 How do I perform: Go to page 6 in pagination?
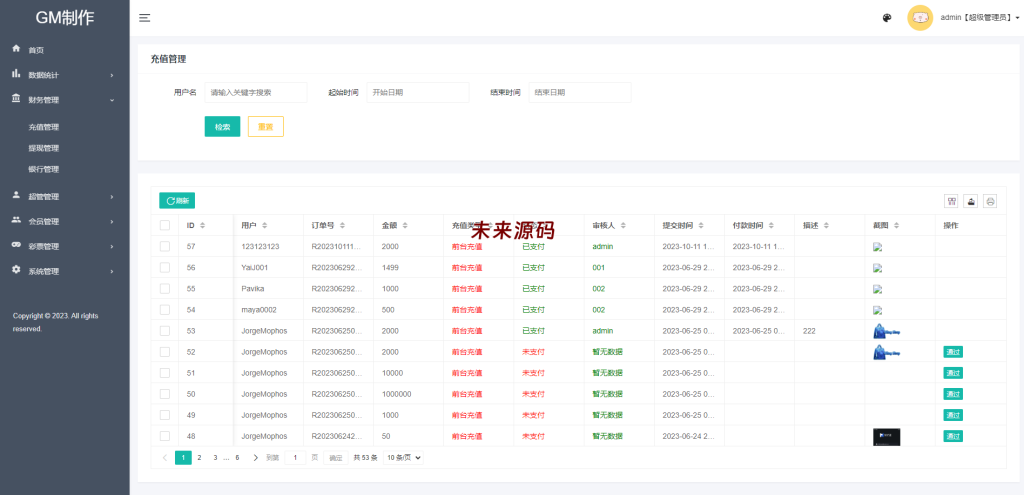pyautogui.click(x=237, y=458)
